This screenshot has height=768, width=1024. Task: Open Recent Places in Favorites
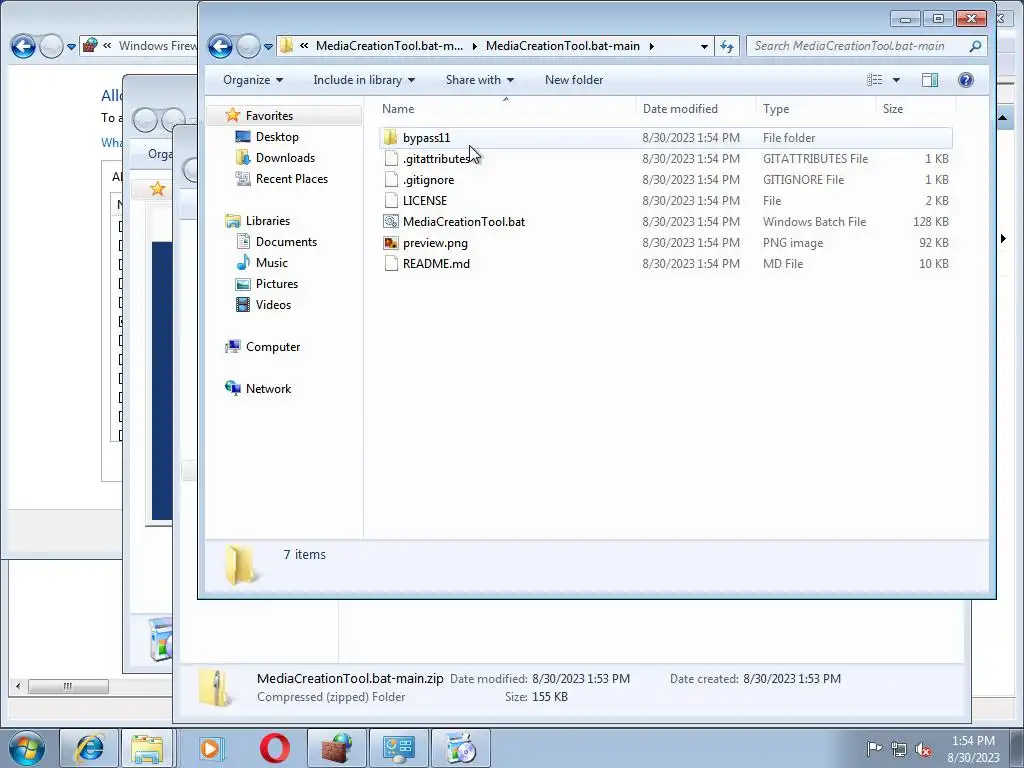pos(291,179)
